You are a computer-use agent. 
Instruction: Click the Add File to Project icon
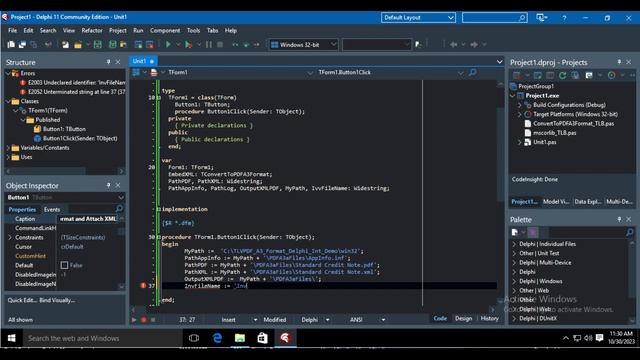click(138, 44)
